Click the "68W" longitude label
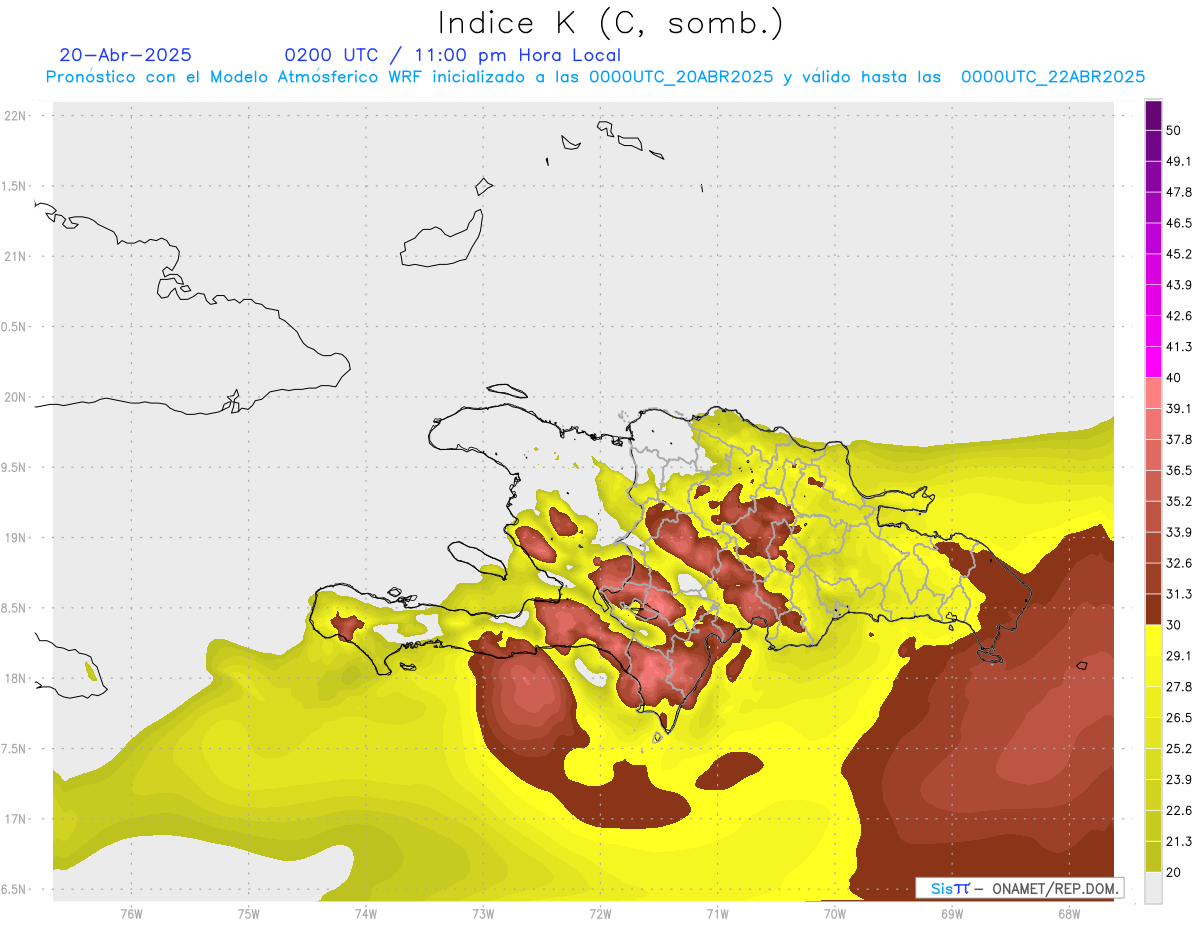This screenshot has height=927, width=1200. [1068, 913]
